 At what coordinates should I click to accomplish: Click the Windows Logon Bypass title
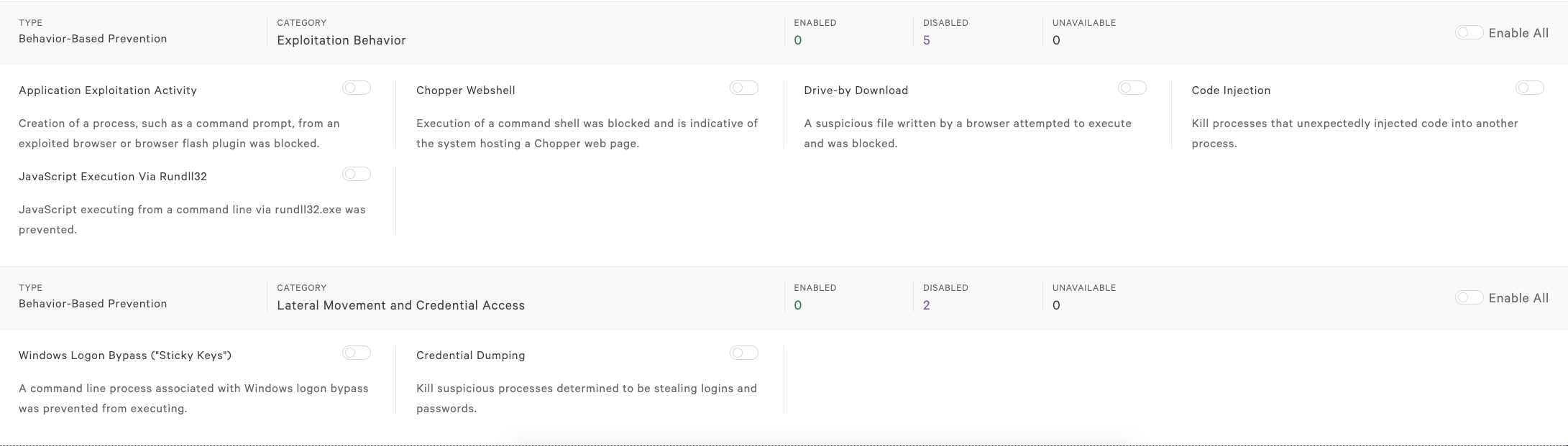click(125, 356)
